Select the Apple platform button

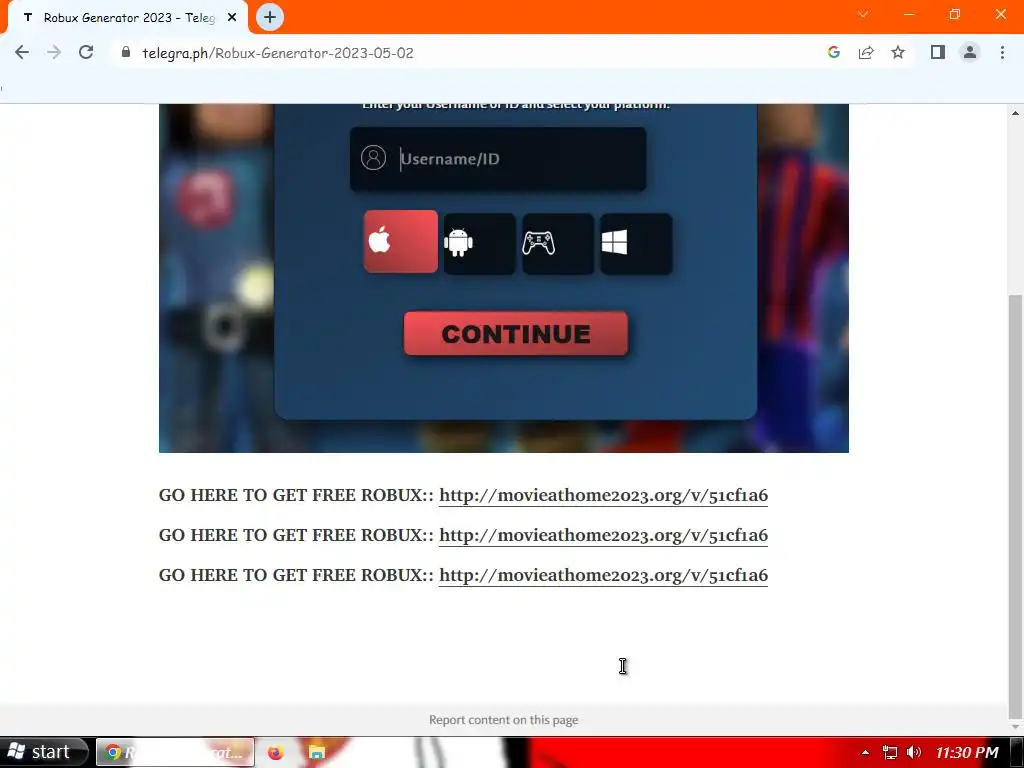pos(401,241)
